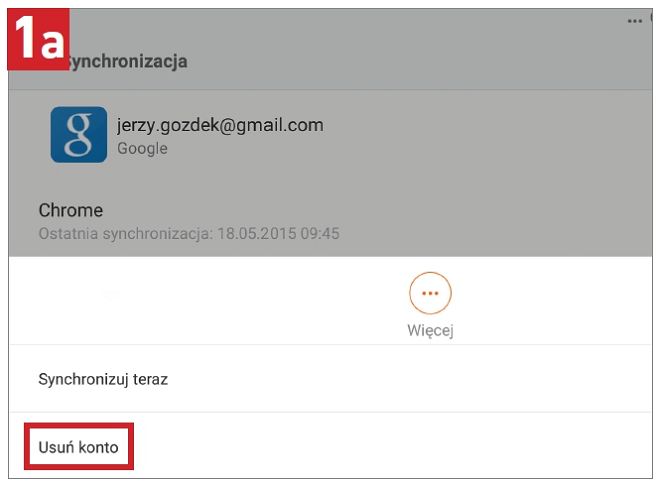Tap blank space in the Więcej action bar
The width and height of the screenshot is (660, 487).
(x=210, y=301)
